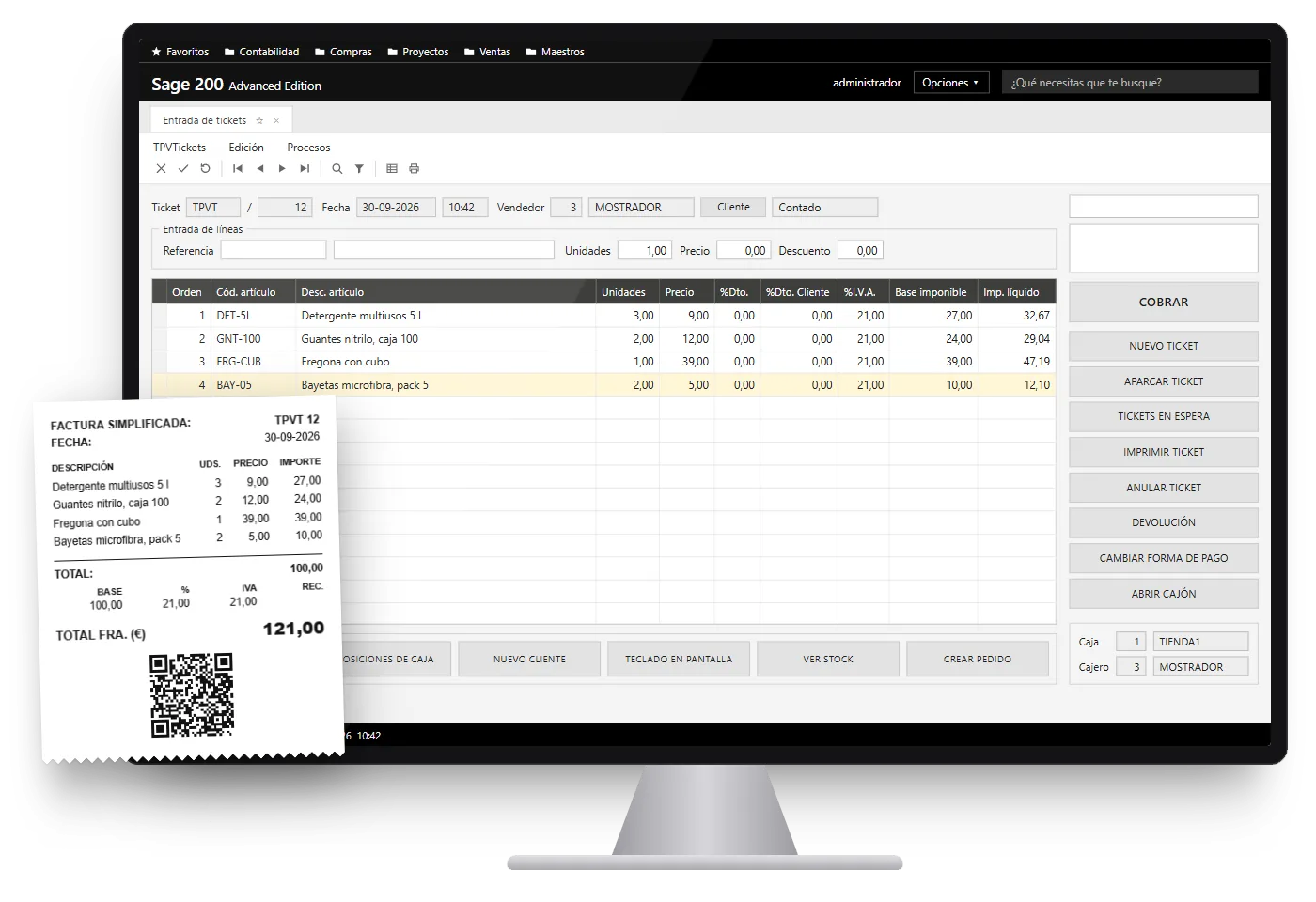This screenshot has height=902, width=1316.
Task: Focus the '¿Qué necesitas que te busque?' search box
Action: pyautogui.click(x=1130, y=83)
